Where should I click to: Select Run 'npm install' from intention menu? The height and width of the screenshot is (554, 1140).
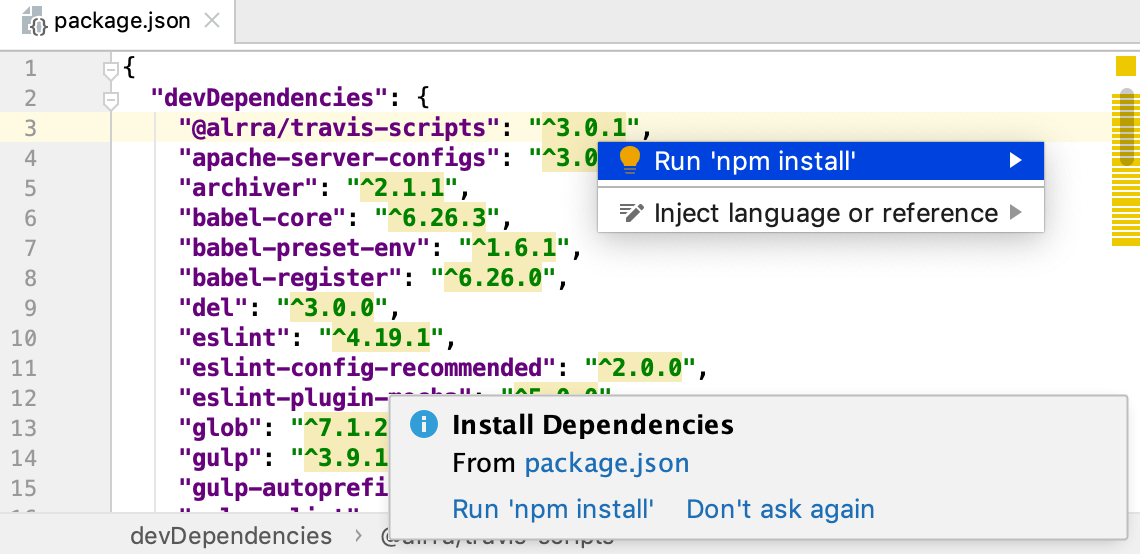point(755,160)
